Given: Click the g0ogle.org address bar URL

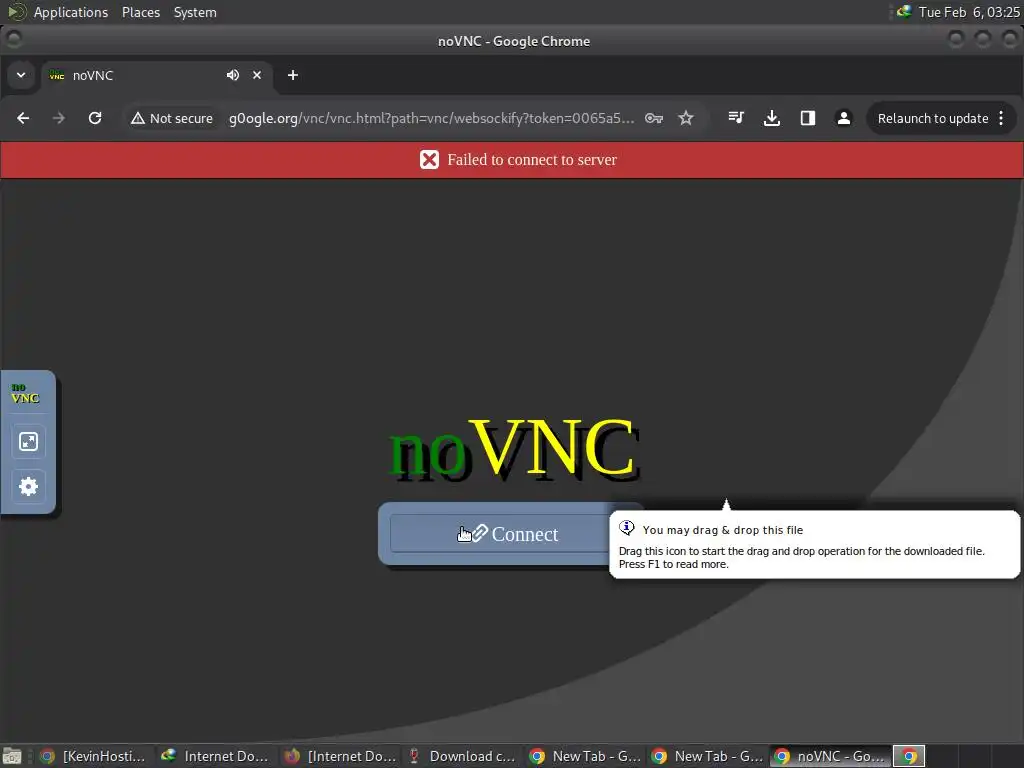Looking at the screenshot, I should coord(431,118).
